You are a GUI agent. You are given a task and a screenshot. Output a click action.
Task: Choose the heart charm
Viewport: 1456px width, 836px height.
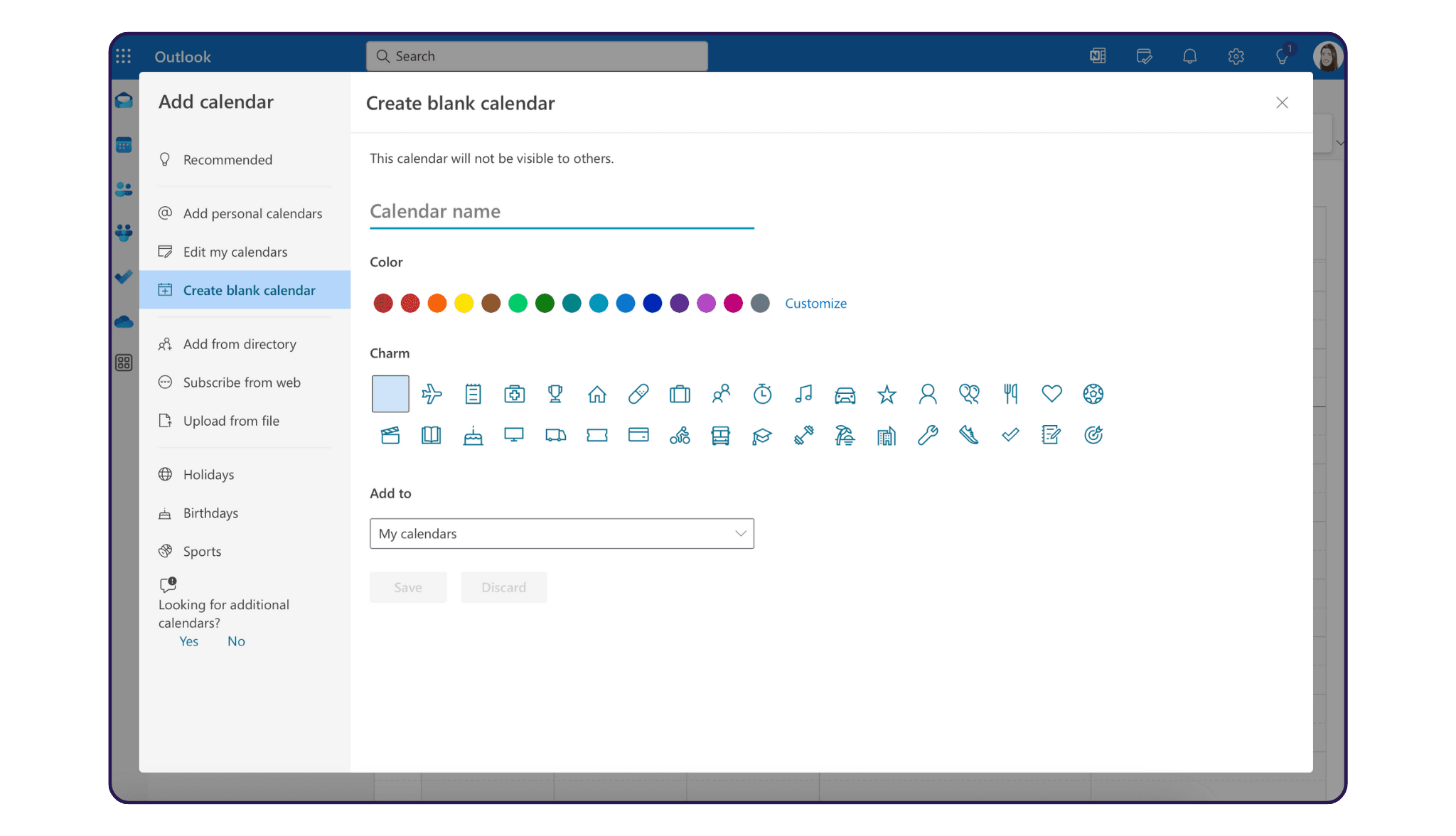(x=1051, y=394)
